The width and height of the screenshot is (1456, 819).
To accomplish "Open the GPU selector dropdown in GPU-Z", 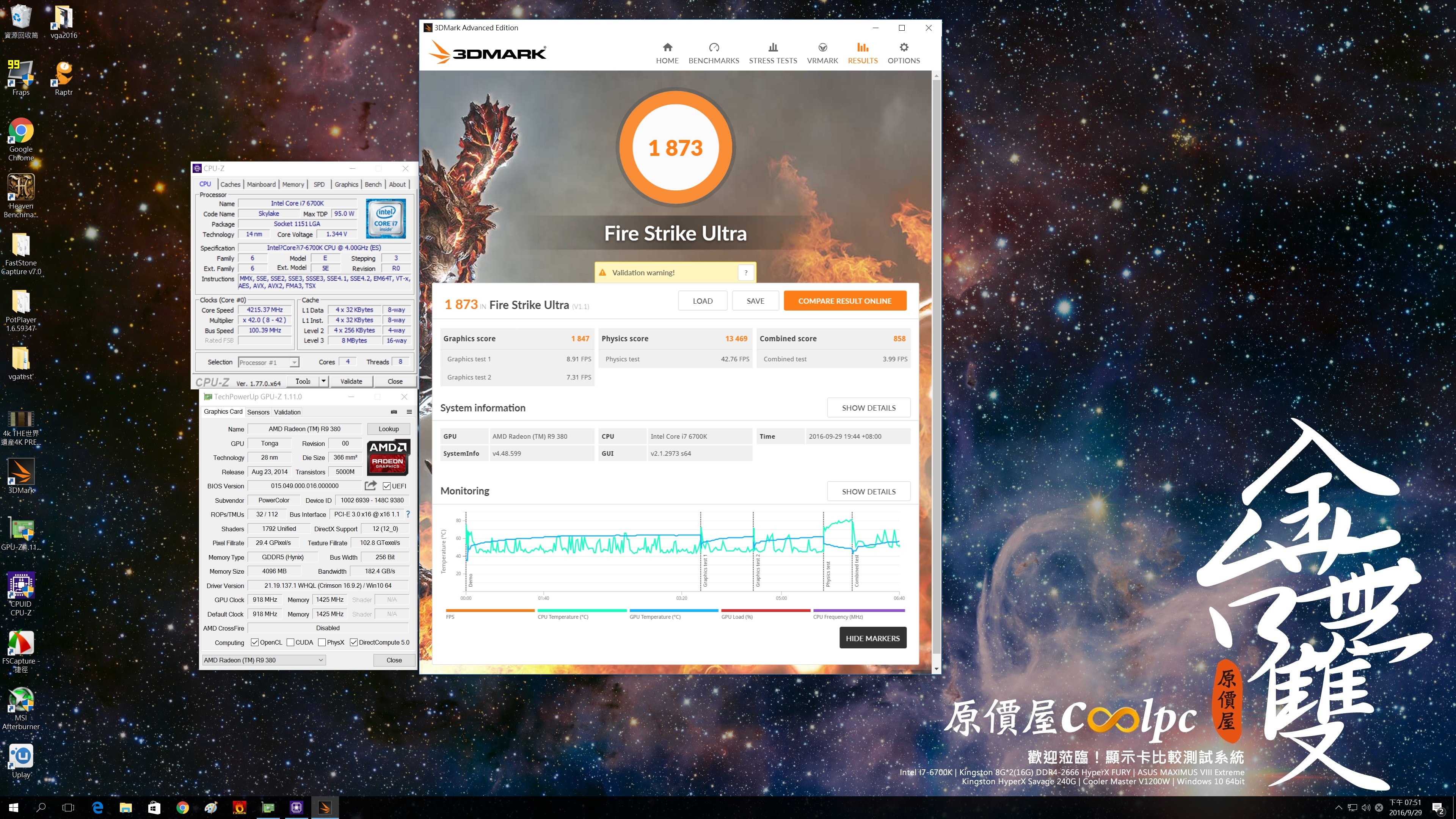I will click(264, 660).
